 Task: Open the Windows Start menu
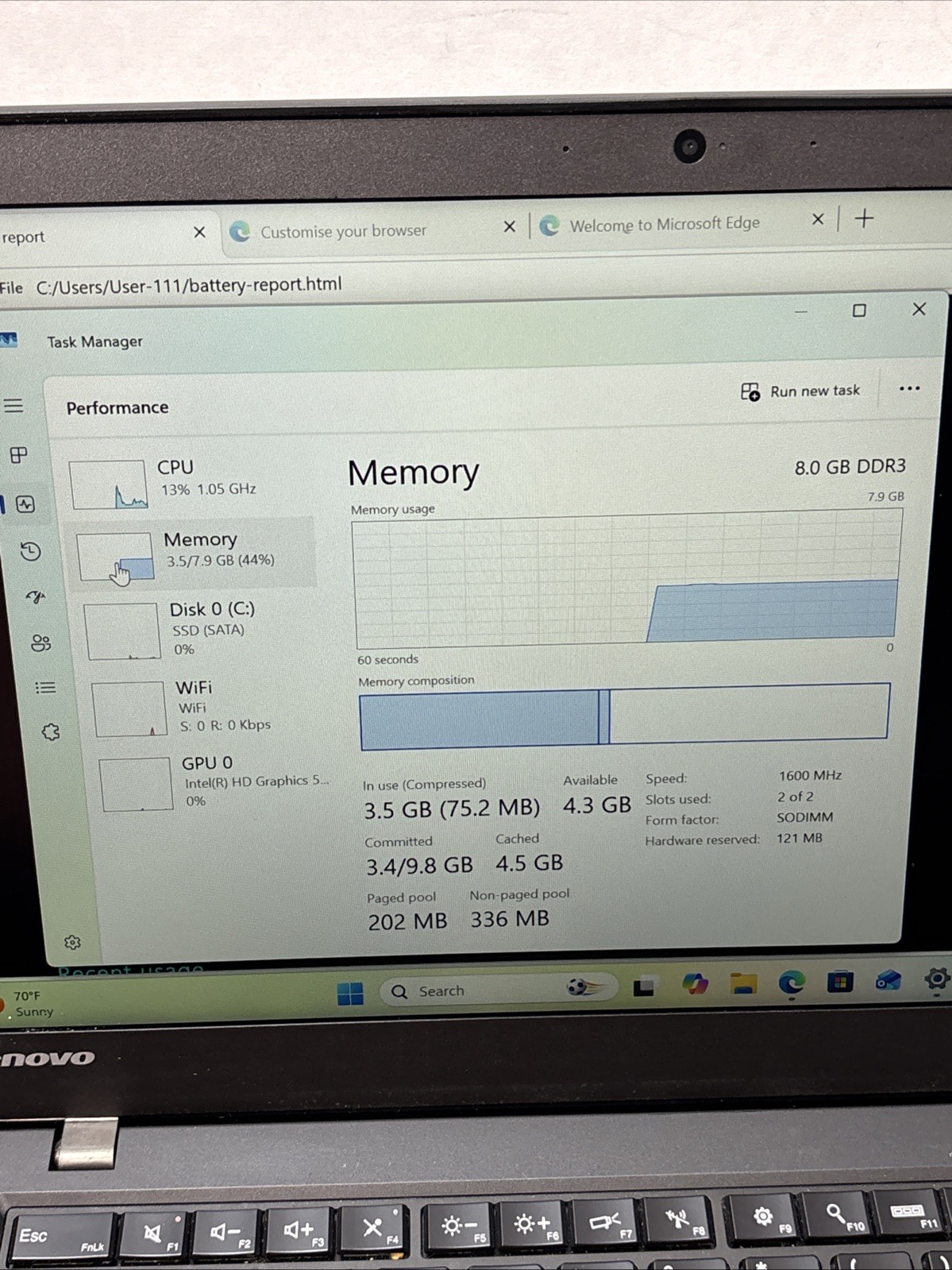(350, 993)
